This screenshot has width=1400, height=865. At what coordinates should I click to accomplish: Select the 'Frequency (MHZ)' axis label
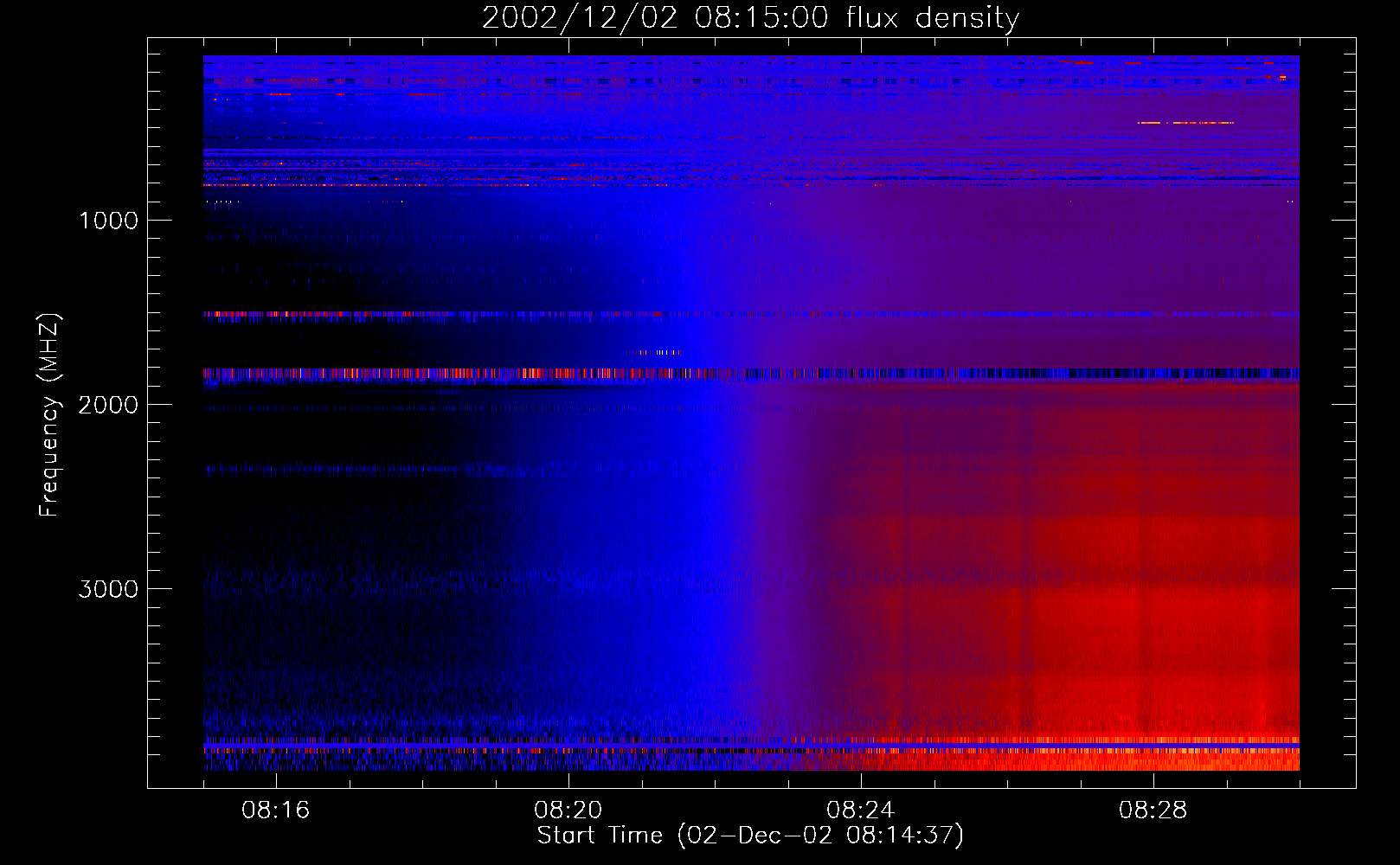(50, 415)
